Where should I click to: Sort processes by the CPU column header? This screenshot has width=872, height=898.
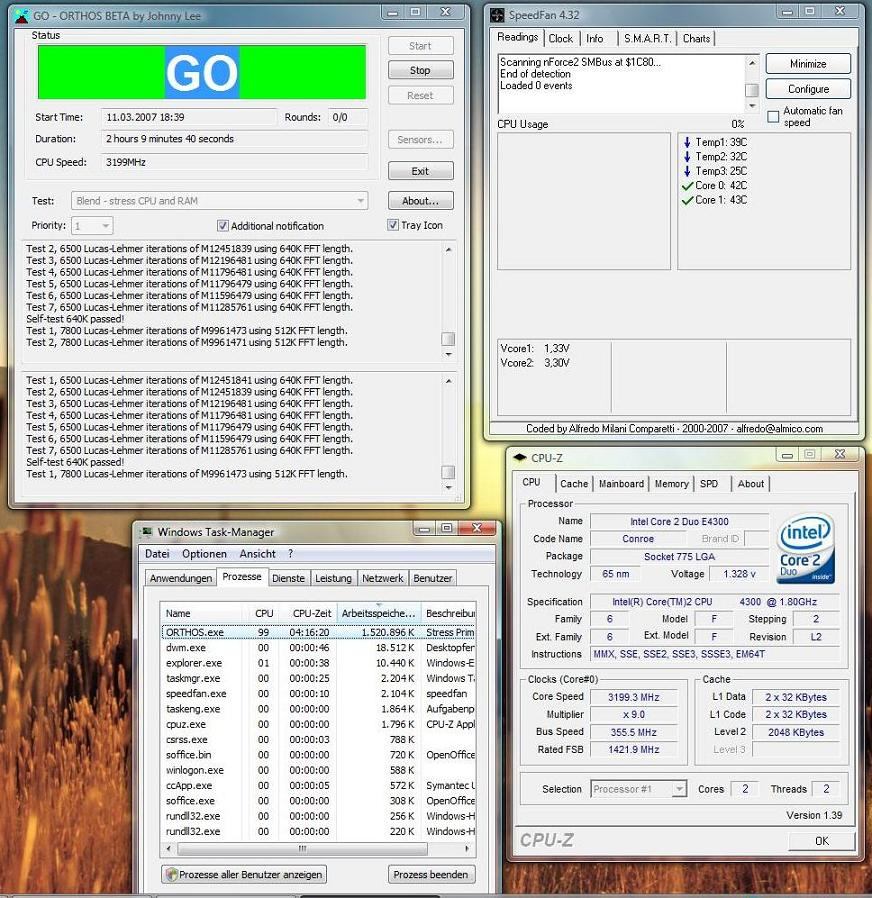[x=263, y=613]
